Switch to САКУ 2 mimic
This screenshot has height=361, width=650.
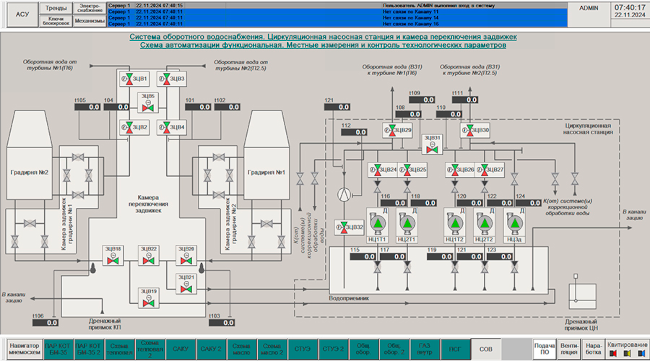click(211, 349)
